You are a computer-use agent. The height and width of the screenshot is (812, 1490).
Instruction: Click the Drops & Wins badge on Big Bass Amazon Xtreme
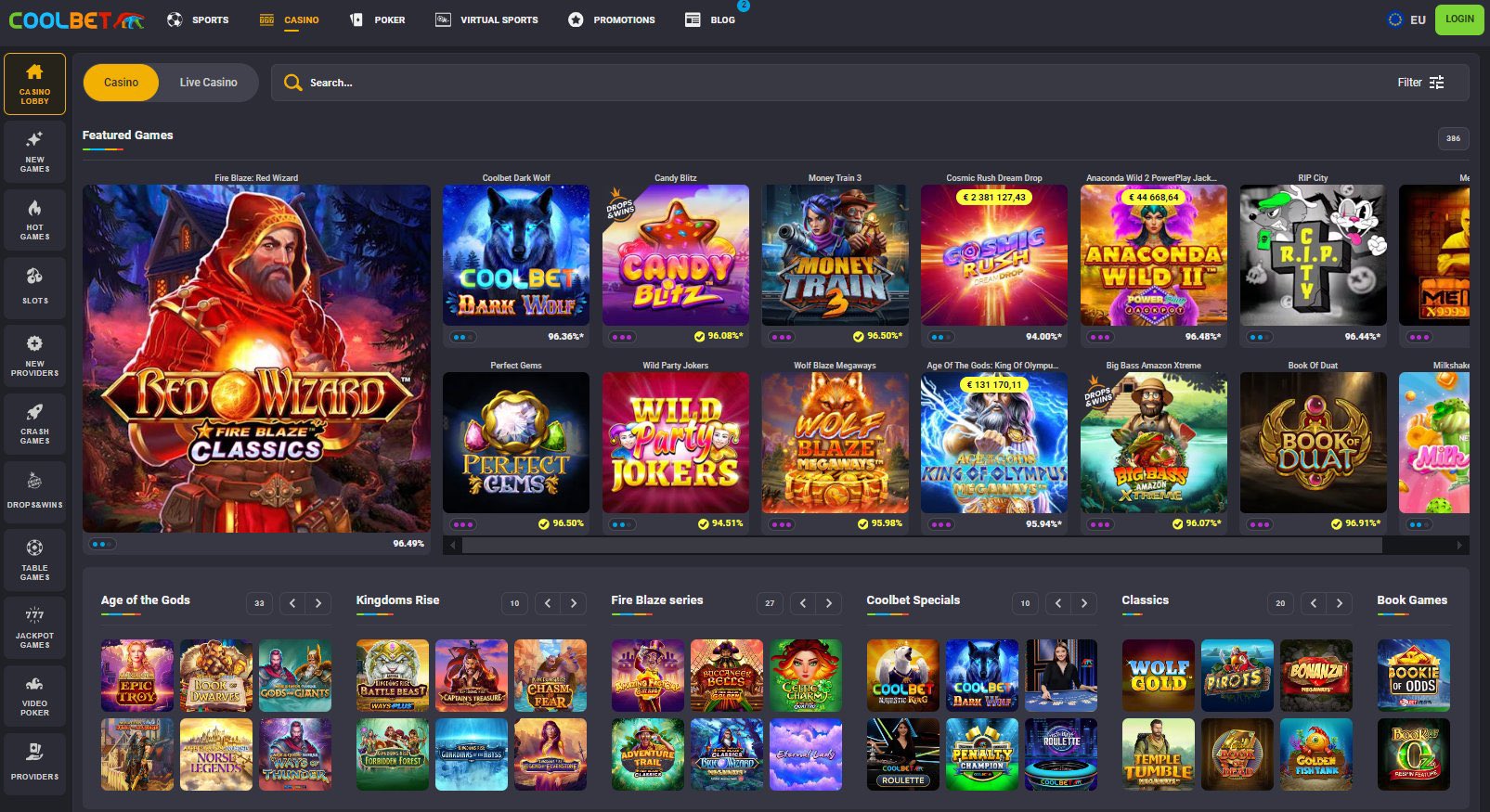click(1097, 393)
